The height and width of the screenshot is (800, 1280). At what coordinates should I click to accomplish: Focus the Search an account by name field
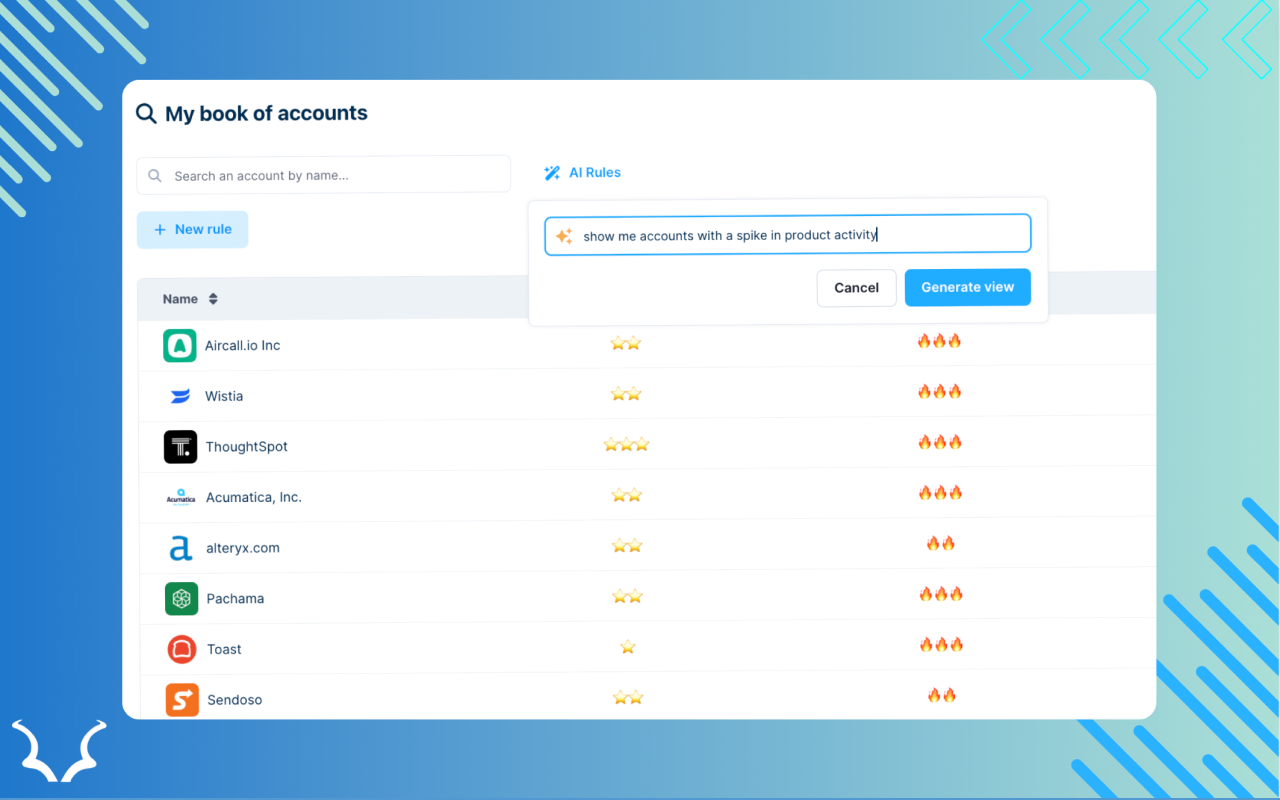coord(324,175)
